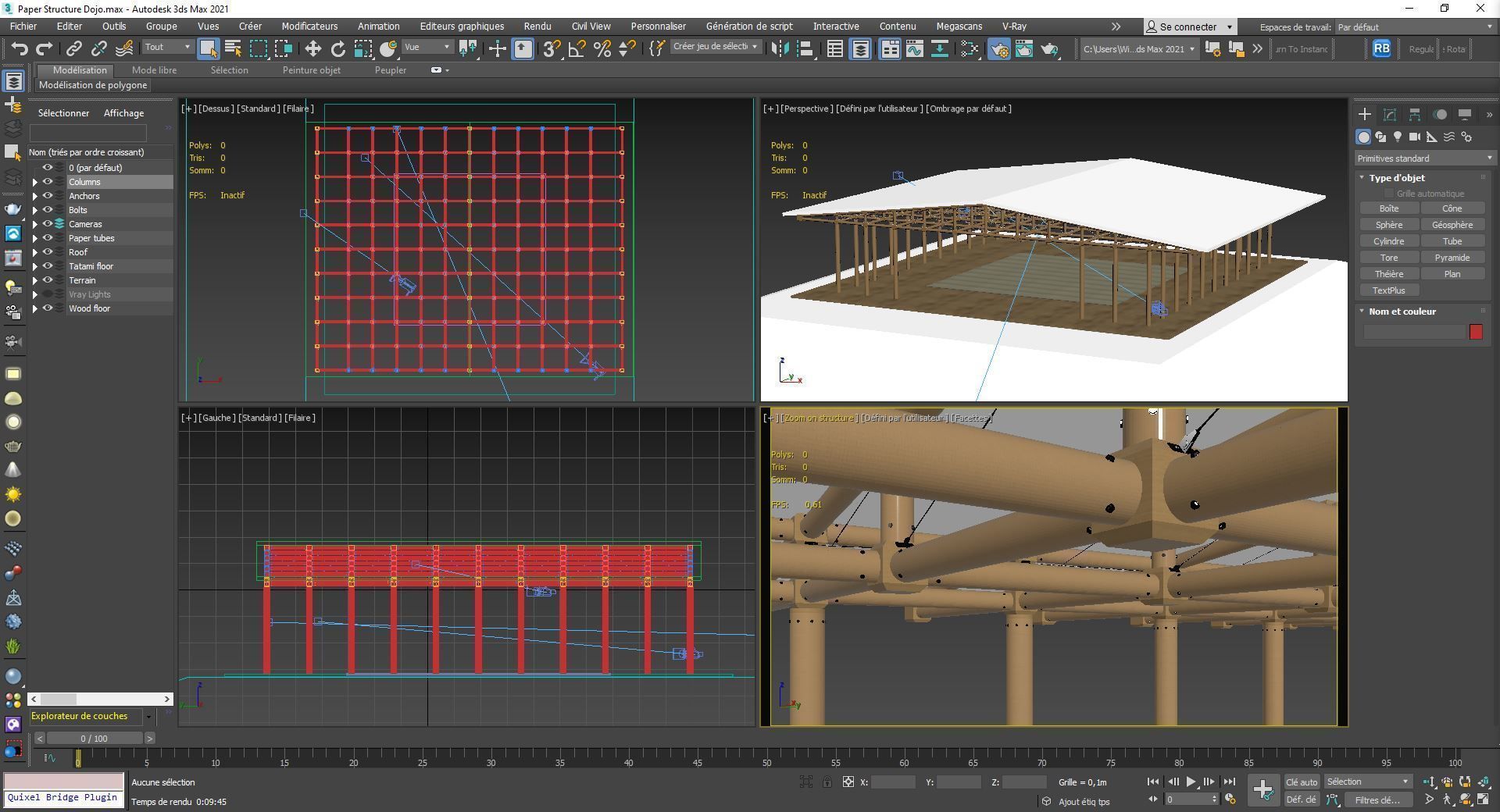This screenshot has height=812, width=1500.
Task: Open the Align tool icon
Action: coord(805,48)
